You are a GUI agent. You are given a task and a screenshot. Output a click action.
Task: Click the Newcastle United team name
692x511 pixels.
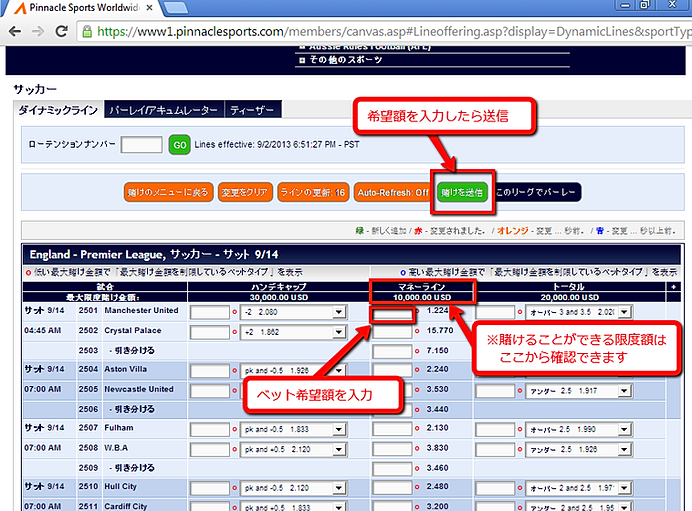139,389
